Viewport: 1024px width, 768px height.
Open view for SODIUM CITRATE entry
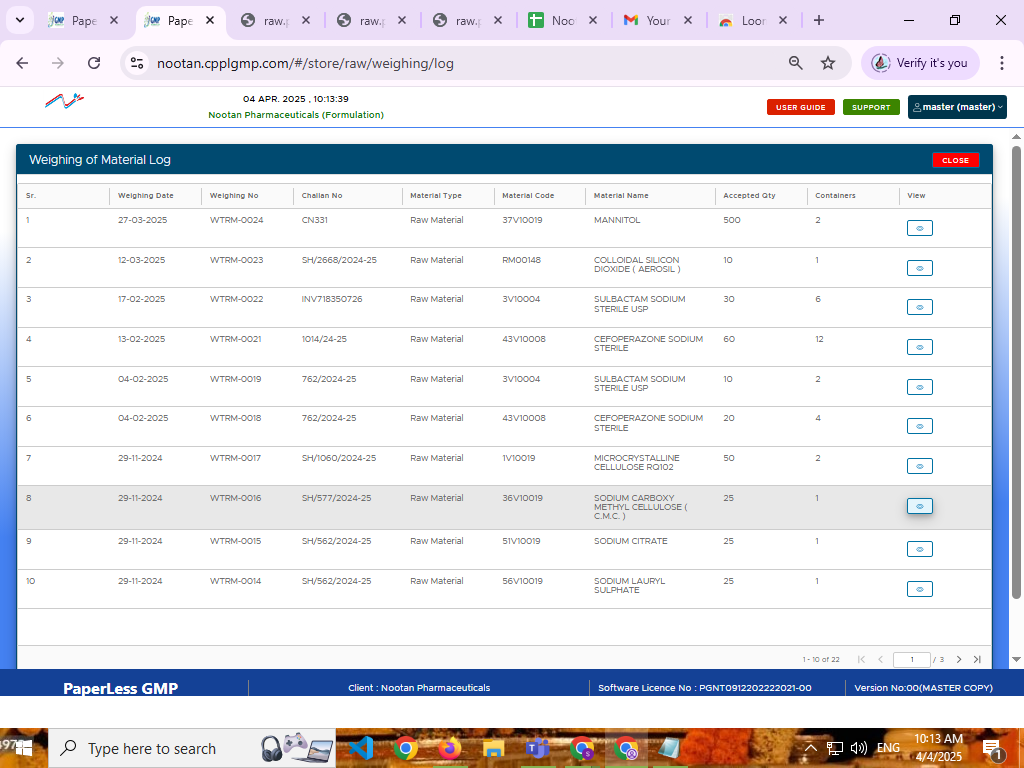click(x=919, y=549)
